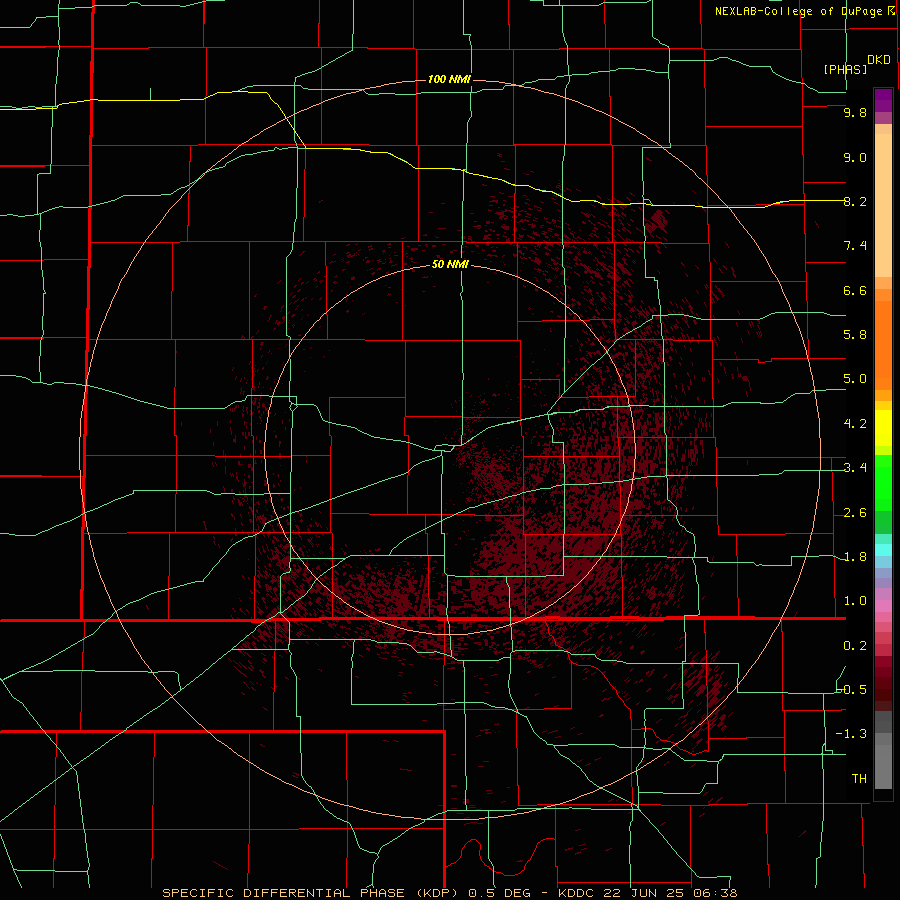Click the 5.8 value on the color scale
The height and width of the screenshot is (900, 900).
tap(855, 335)
